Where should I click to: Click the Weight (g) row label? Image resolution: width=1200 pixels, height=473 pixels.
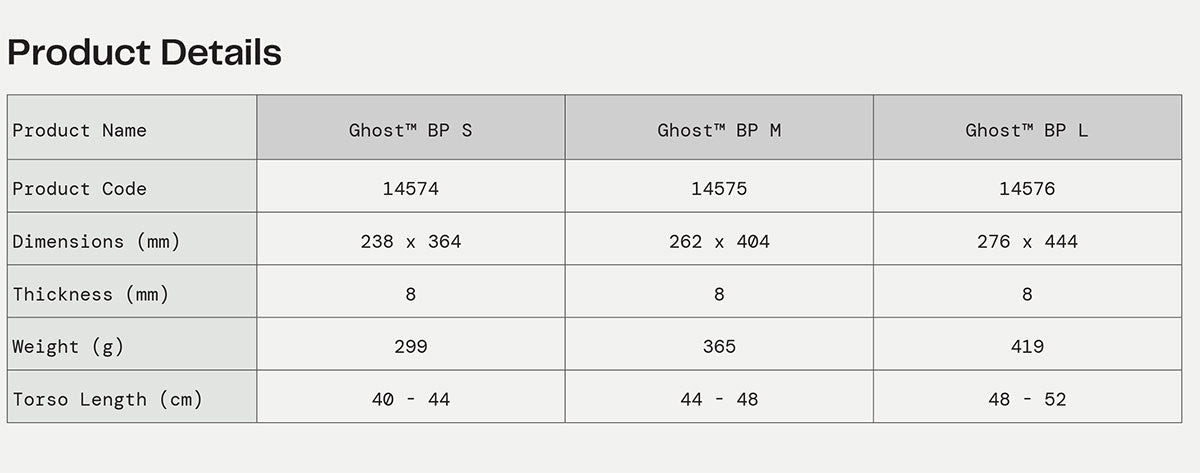click(x=66, y=347)
